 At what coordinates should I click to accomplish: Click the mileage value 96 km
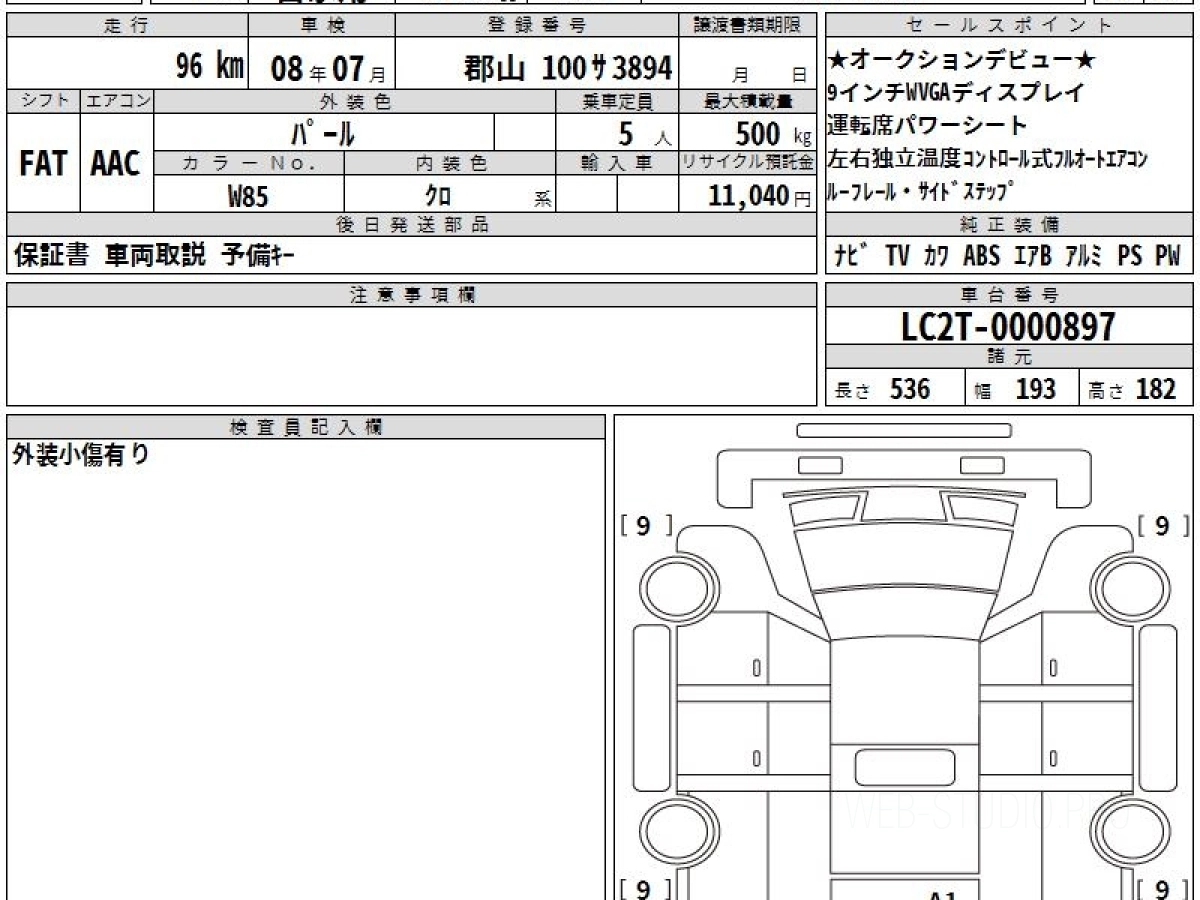pos(210,67)
